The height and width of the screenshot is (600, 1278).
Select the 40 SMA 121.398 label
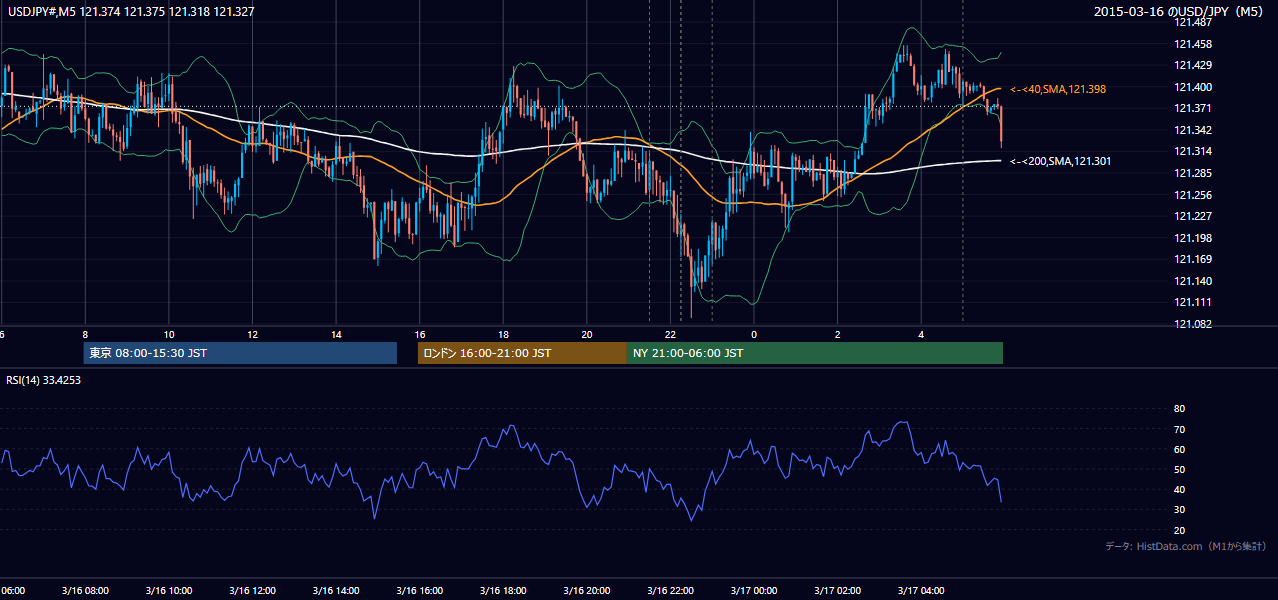[x=1058, y=89]
